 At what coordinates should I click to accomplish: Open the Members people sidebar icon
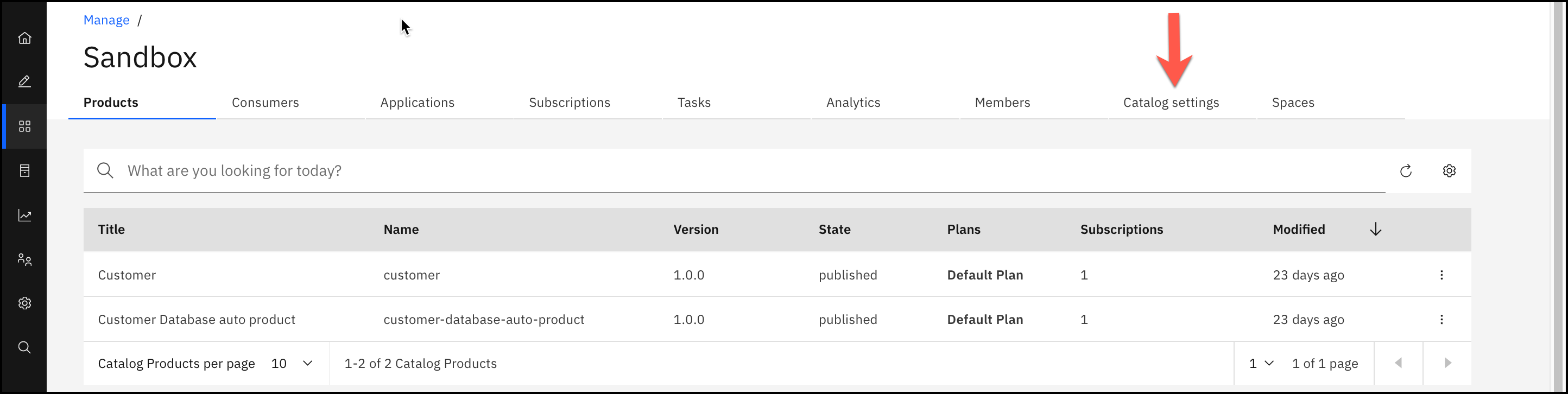point(24,259)
